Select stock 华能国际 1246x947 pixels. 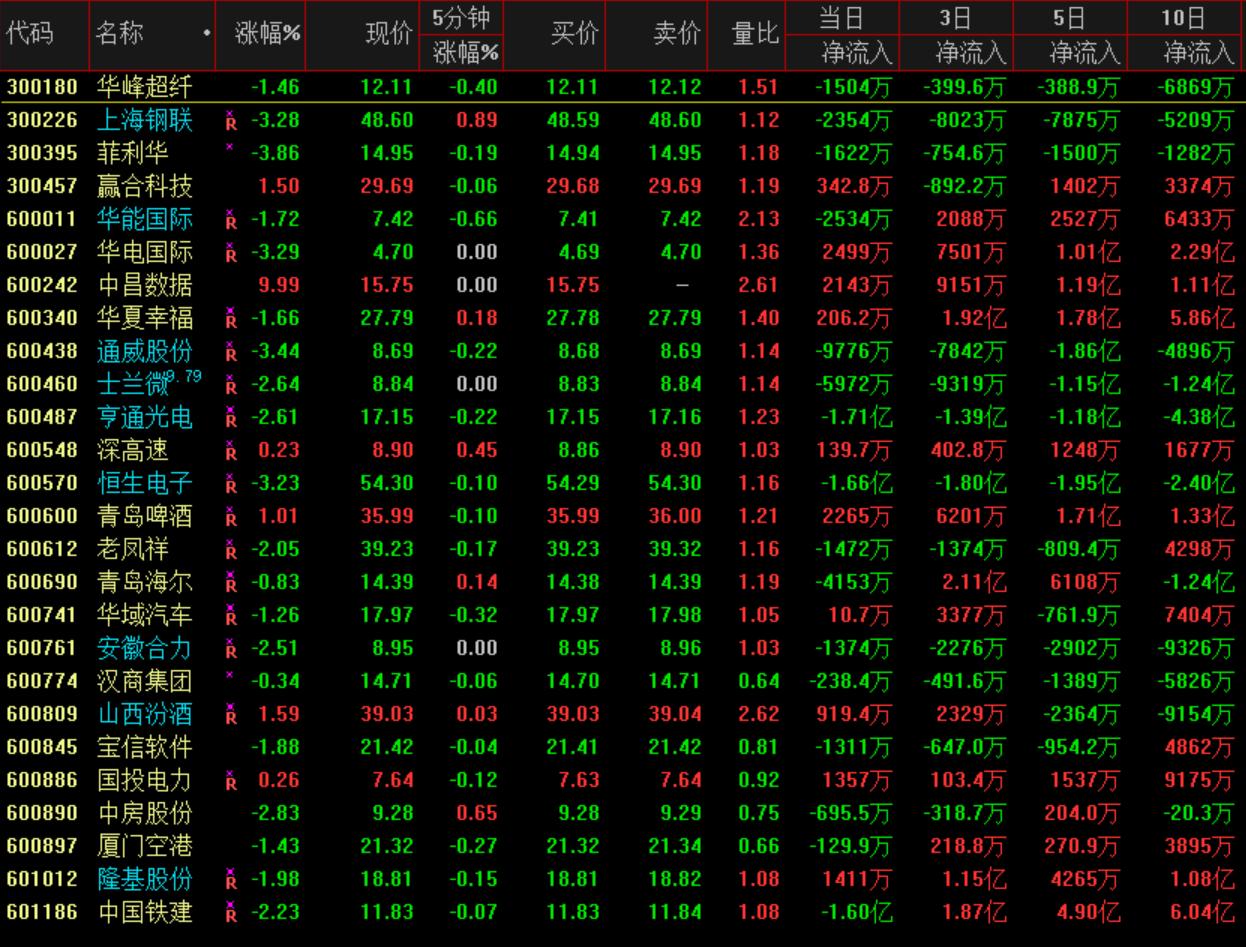click(x=144, y=220)
